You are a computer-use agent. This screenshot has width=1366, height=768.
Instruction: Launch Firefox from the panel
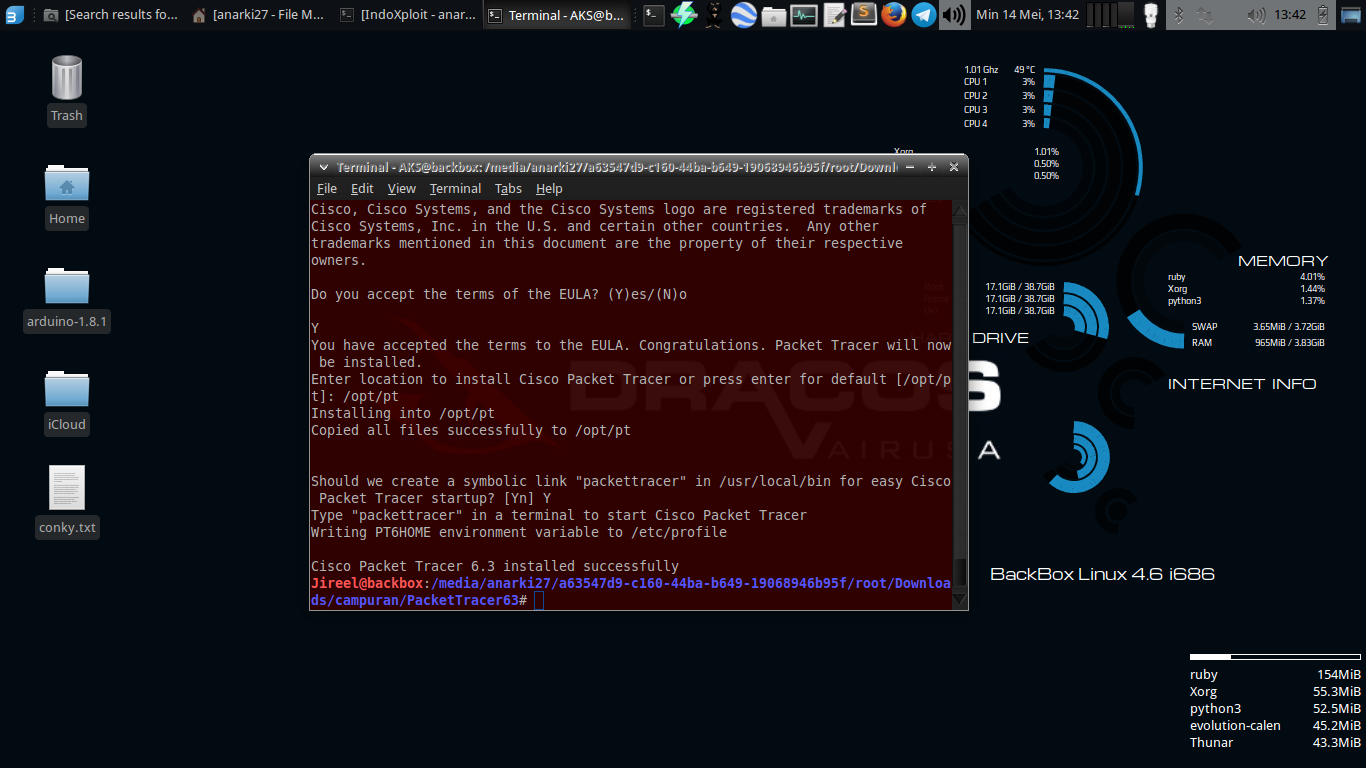coord(894,15)
